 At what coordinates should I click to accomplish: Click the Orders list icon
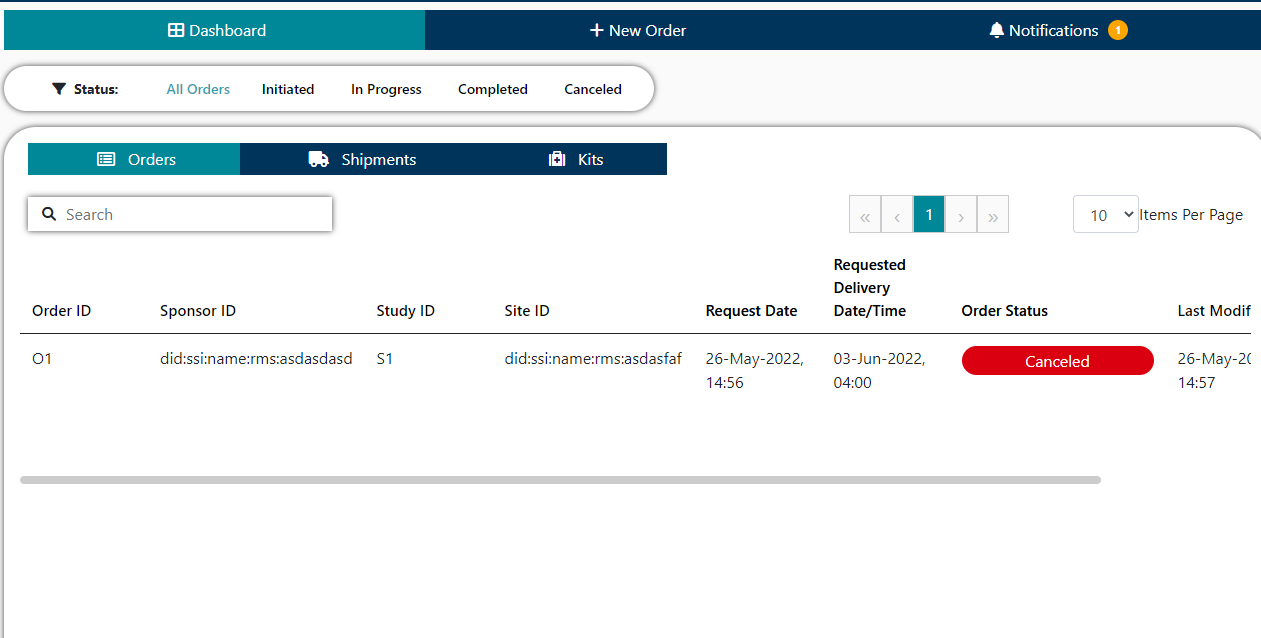click(x=107, y=158)
